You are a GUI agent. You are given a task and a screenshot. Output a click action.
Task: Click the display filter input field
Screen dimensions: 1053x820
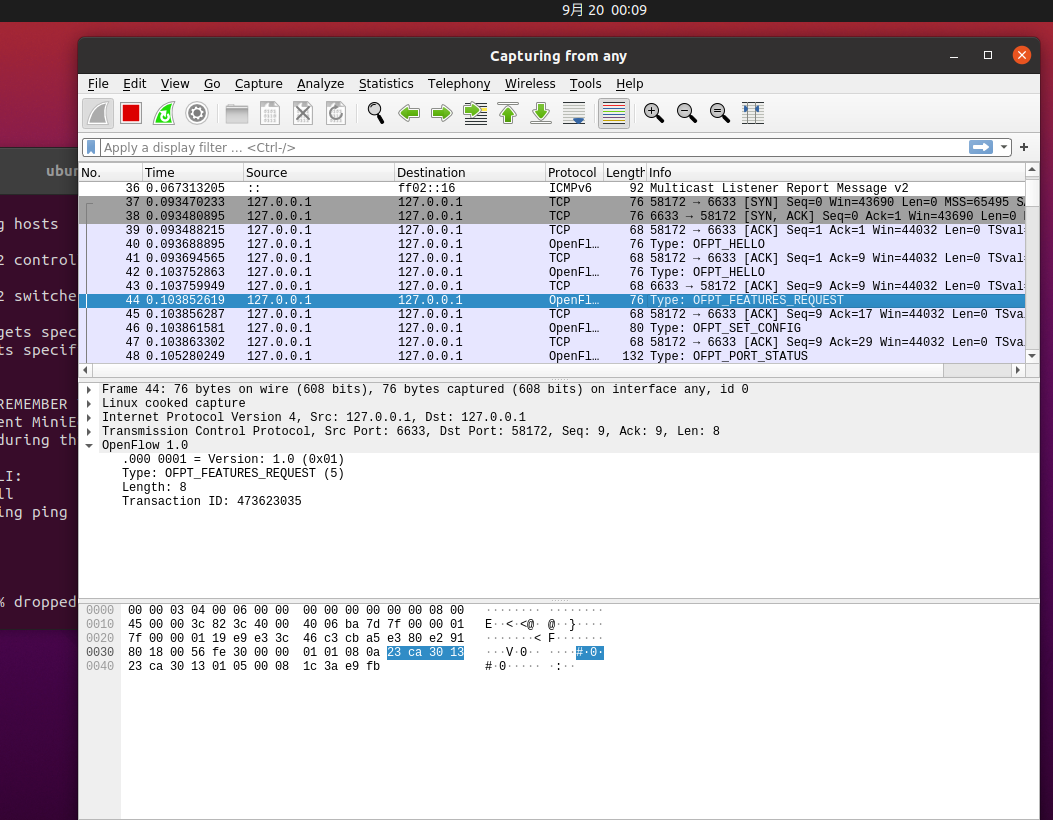click(x=534, y=147)
